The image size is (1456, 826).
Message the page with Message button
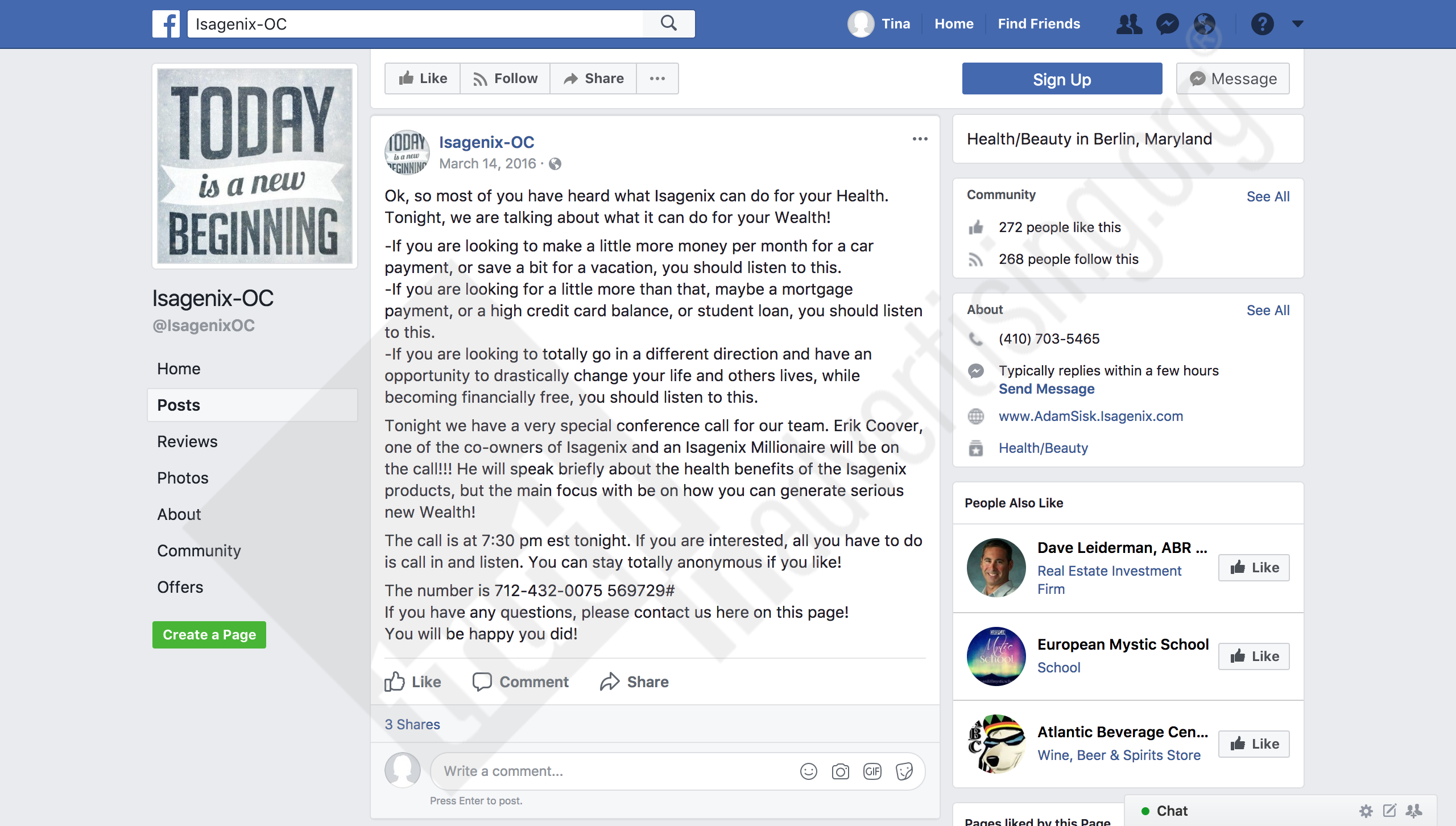[1232, 79]
